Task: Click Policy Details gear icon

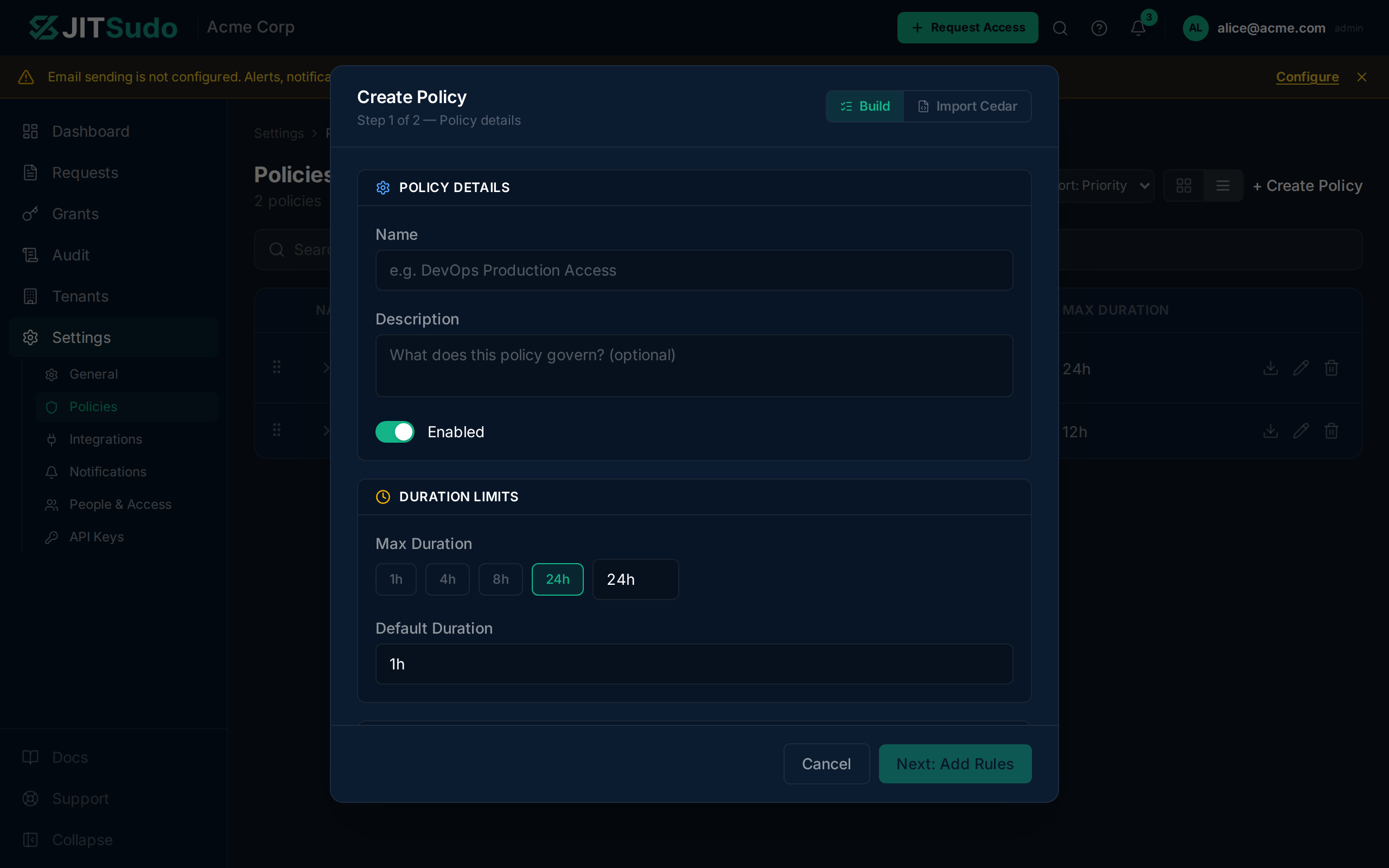Action: (x=383, y=188)
